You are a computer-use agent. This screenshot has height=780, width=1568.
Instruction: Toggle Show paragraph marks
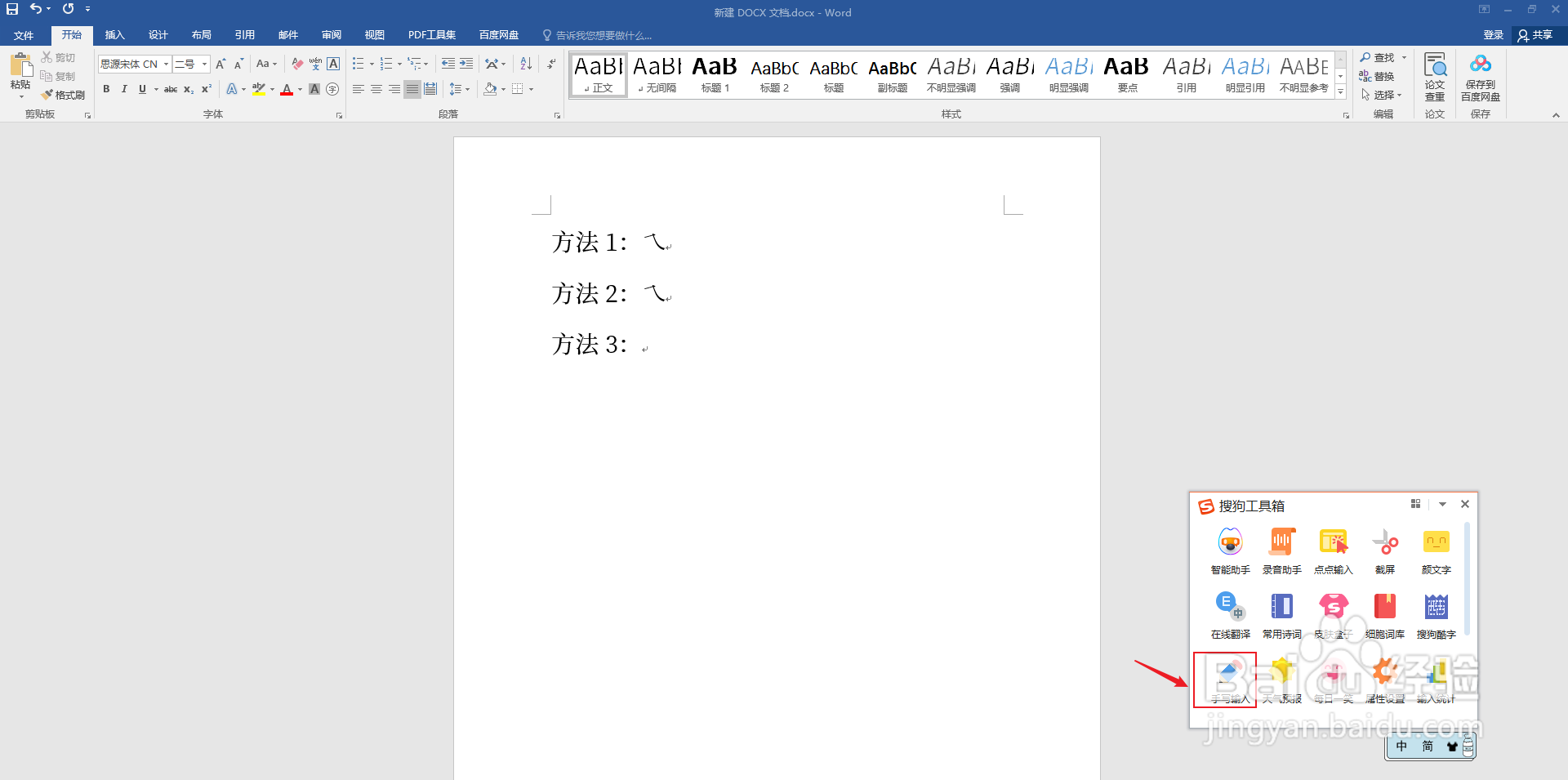click(551, 64)
